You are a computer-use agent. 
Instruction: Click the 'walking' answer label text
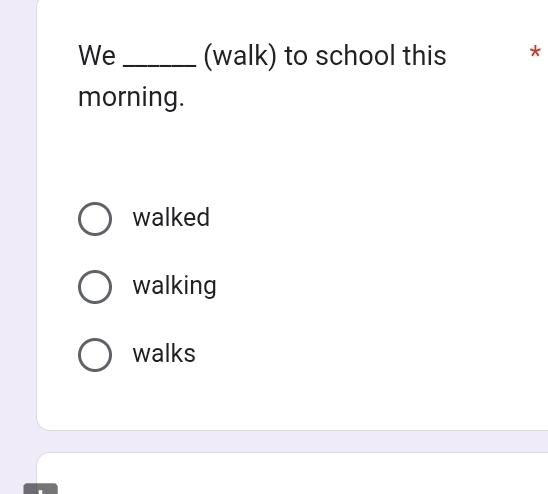(x=174, y=286)
